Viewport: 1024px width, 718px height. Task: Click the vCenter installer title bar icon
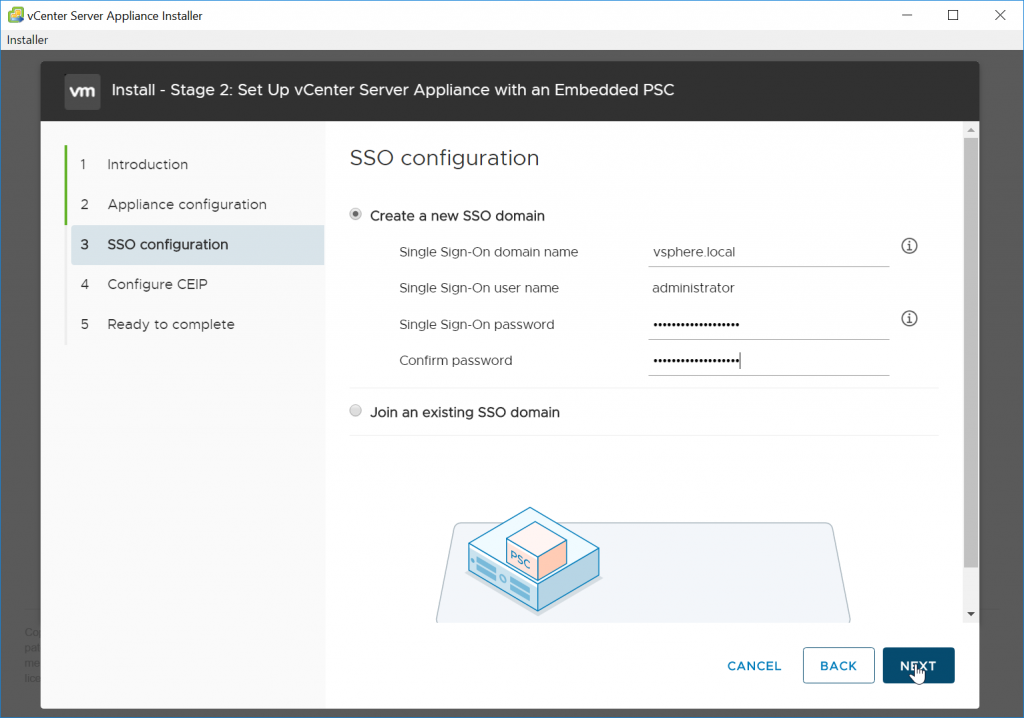[x=15, y=15]
